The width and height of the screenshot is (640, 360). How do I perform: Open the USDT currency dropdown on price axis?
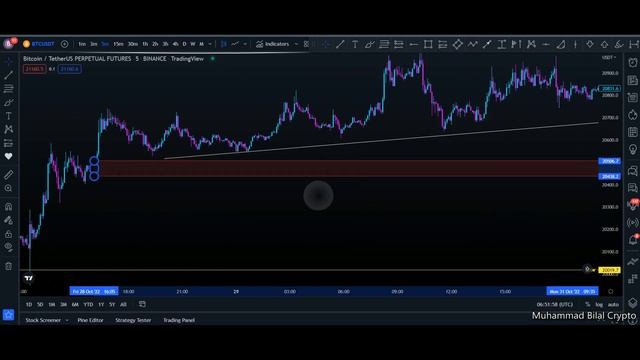coord(609,58)
